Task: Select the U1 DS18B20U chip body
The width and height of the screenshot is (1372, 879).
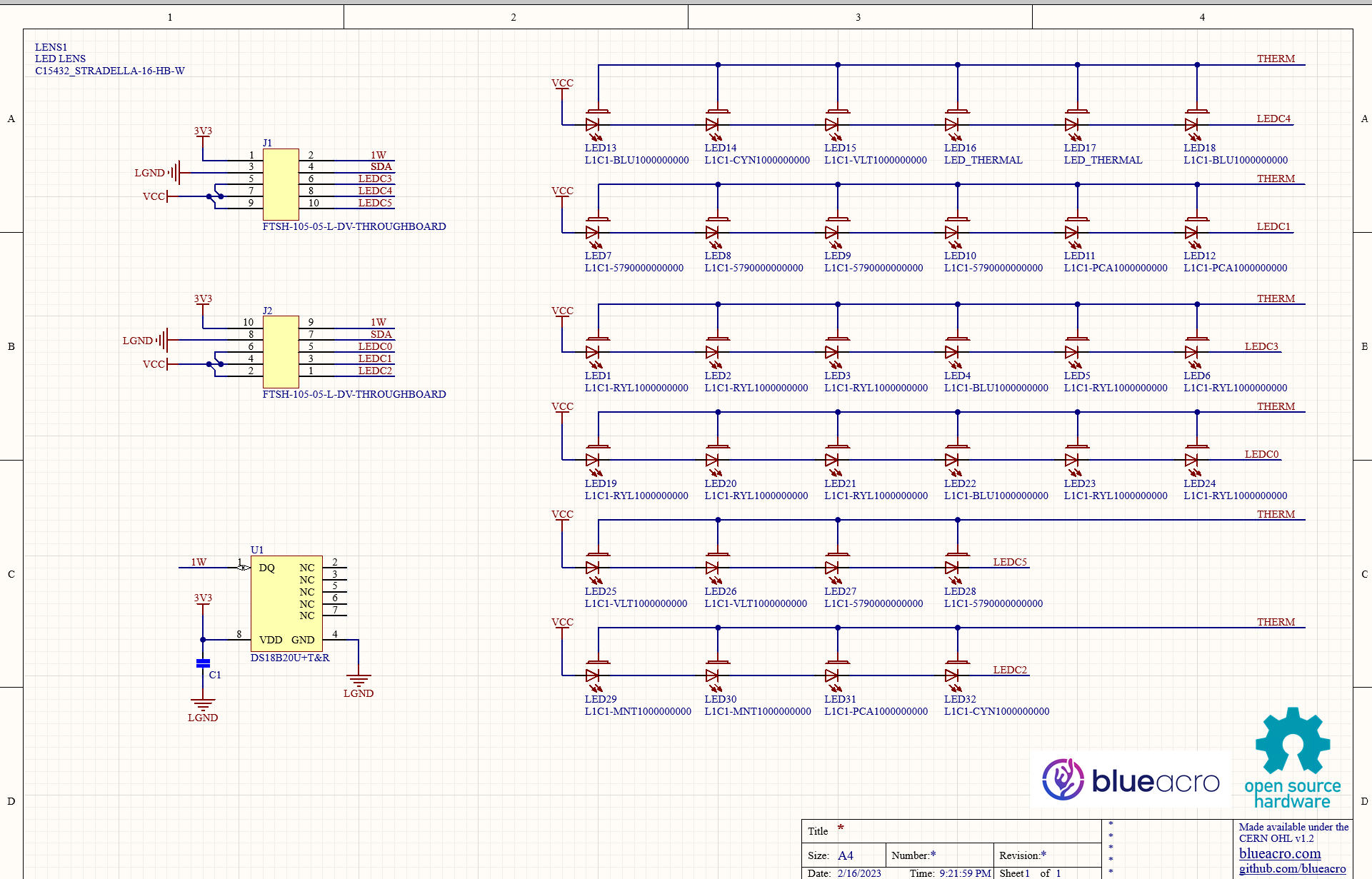Action: pyautogui.click(x=286, y=603)
